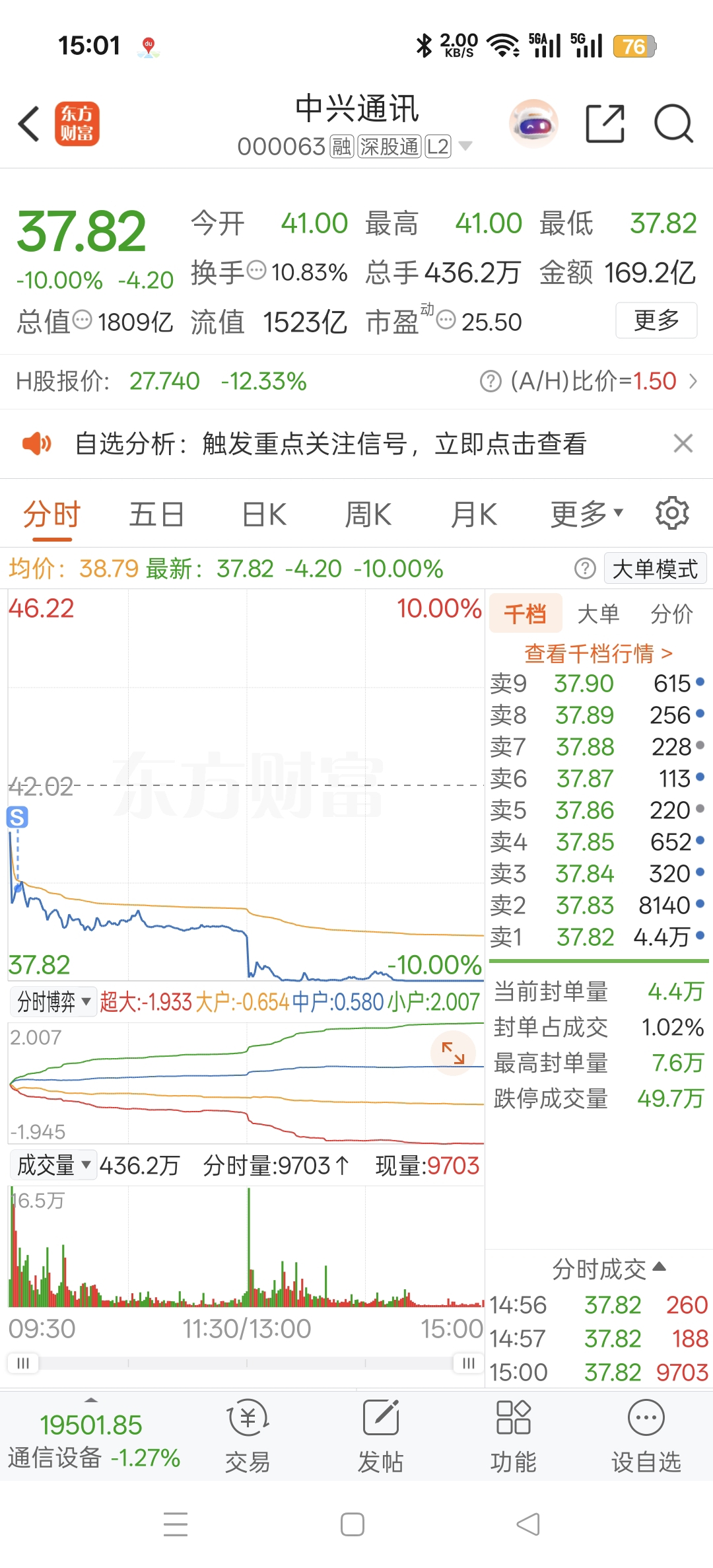Open chart settings gear icon
The image size is (713, 1568).
672,513
